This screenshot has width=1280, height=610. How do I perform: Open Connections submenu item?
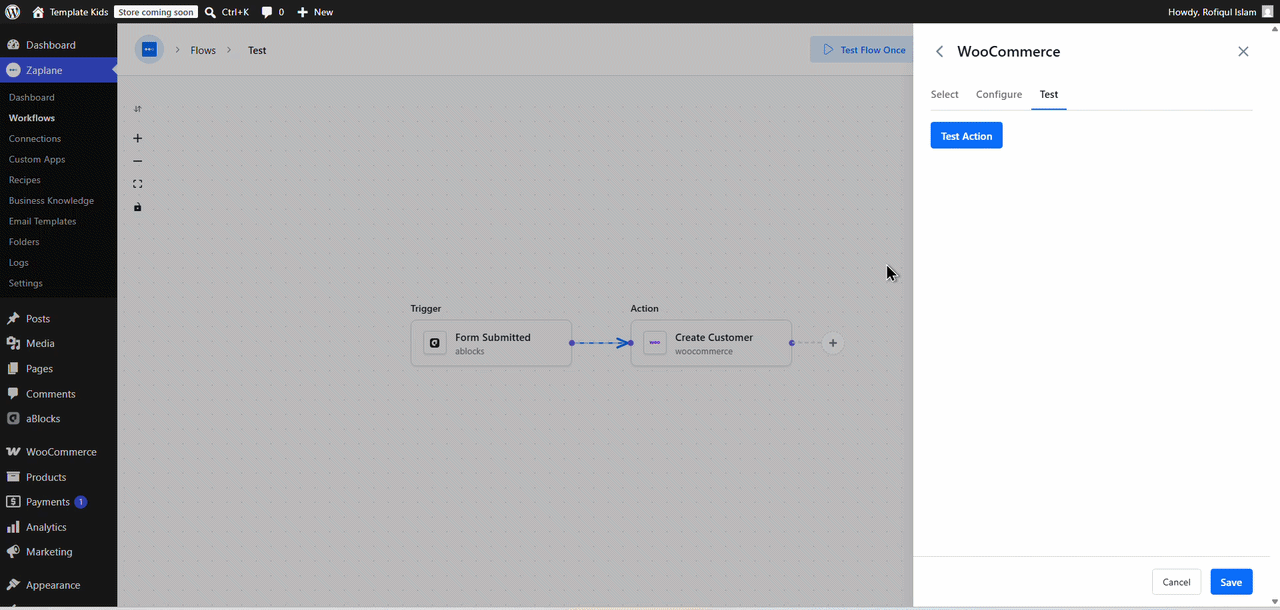[x=35, y=139]
